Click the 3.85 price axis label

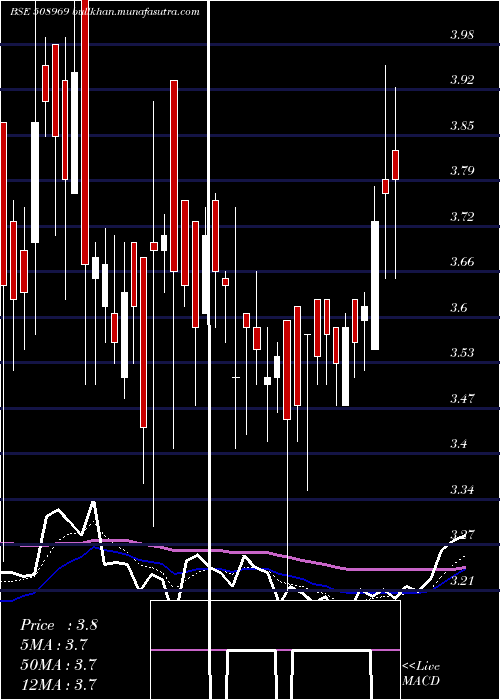(x=462, y=125)
